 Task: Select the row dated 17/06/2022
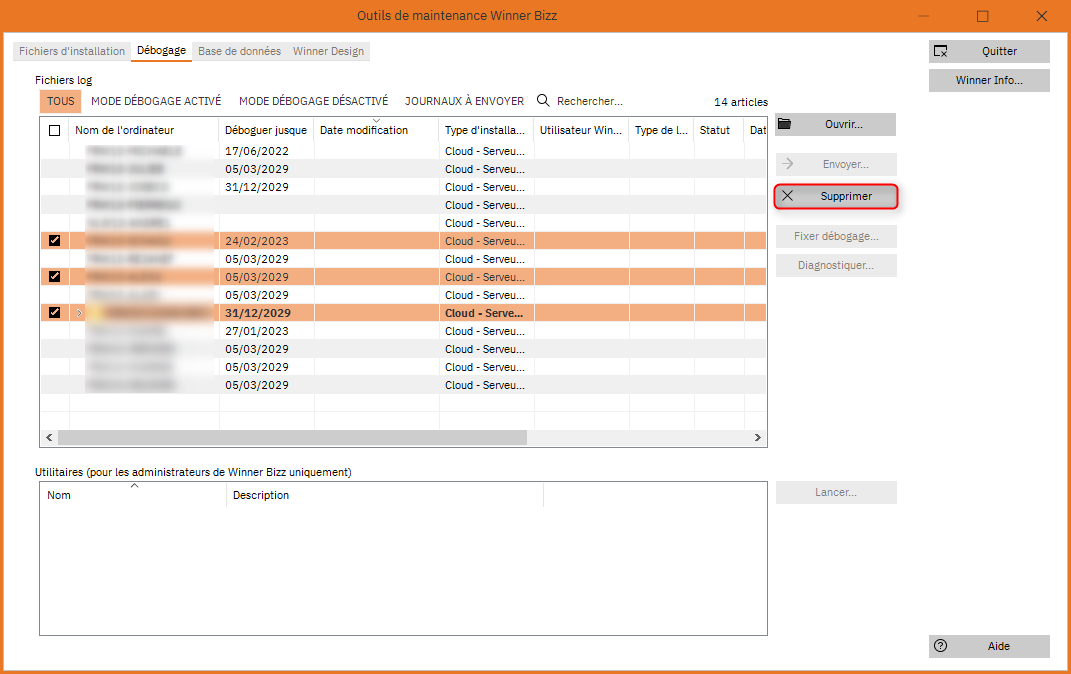pos(403,151)
